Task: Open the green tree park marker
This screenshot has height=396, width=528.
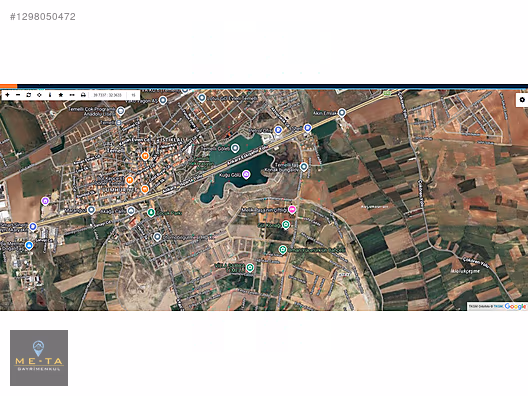Action: 151,212
